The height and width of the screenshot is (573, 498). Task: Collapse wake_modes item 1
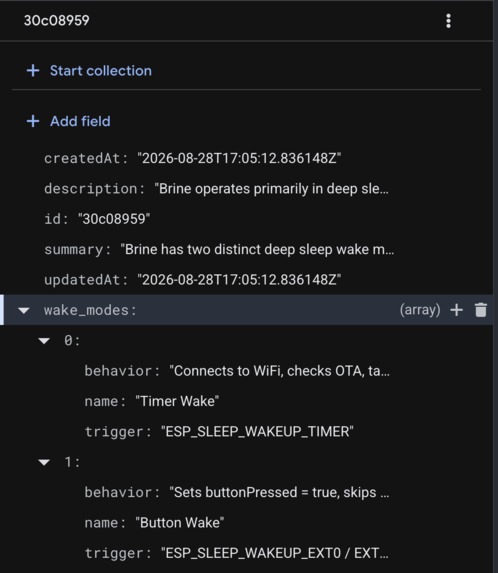(44, 462)
